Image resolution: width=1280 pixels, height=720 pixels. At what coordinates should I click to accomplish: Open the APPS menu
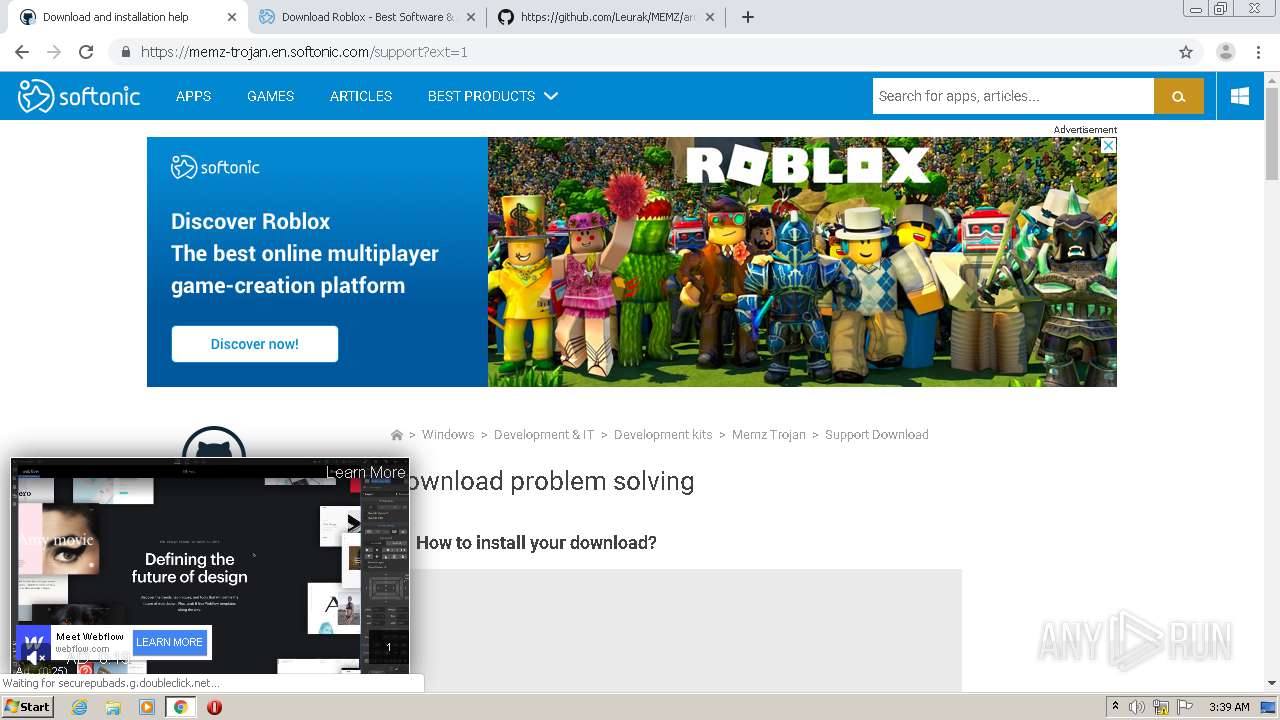coord(193,96)
